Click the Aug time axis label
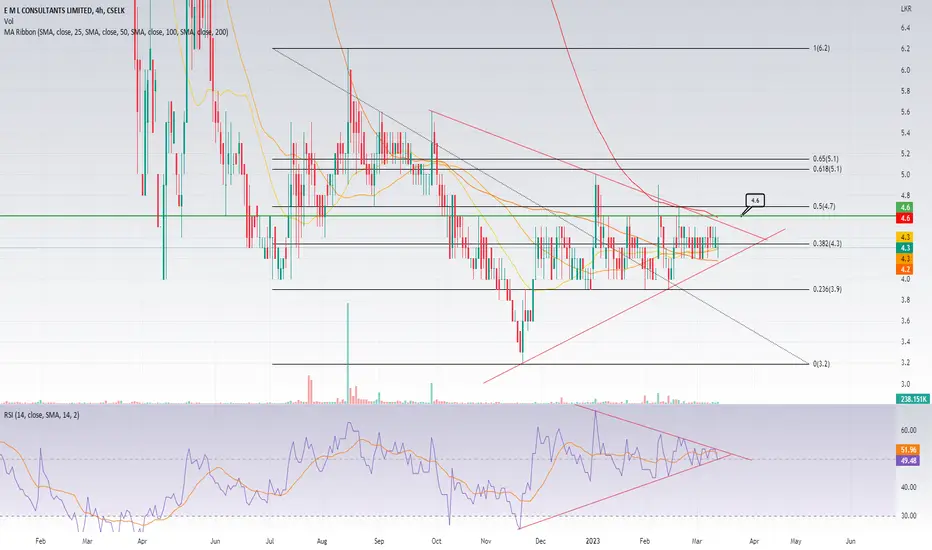932x550 pixels. (x=322, y=541)
